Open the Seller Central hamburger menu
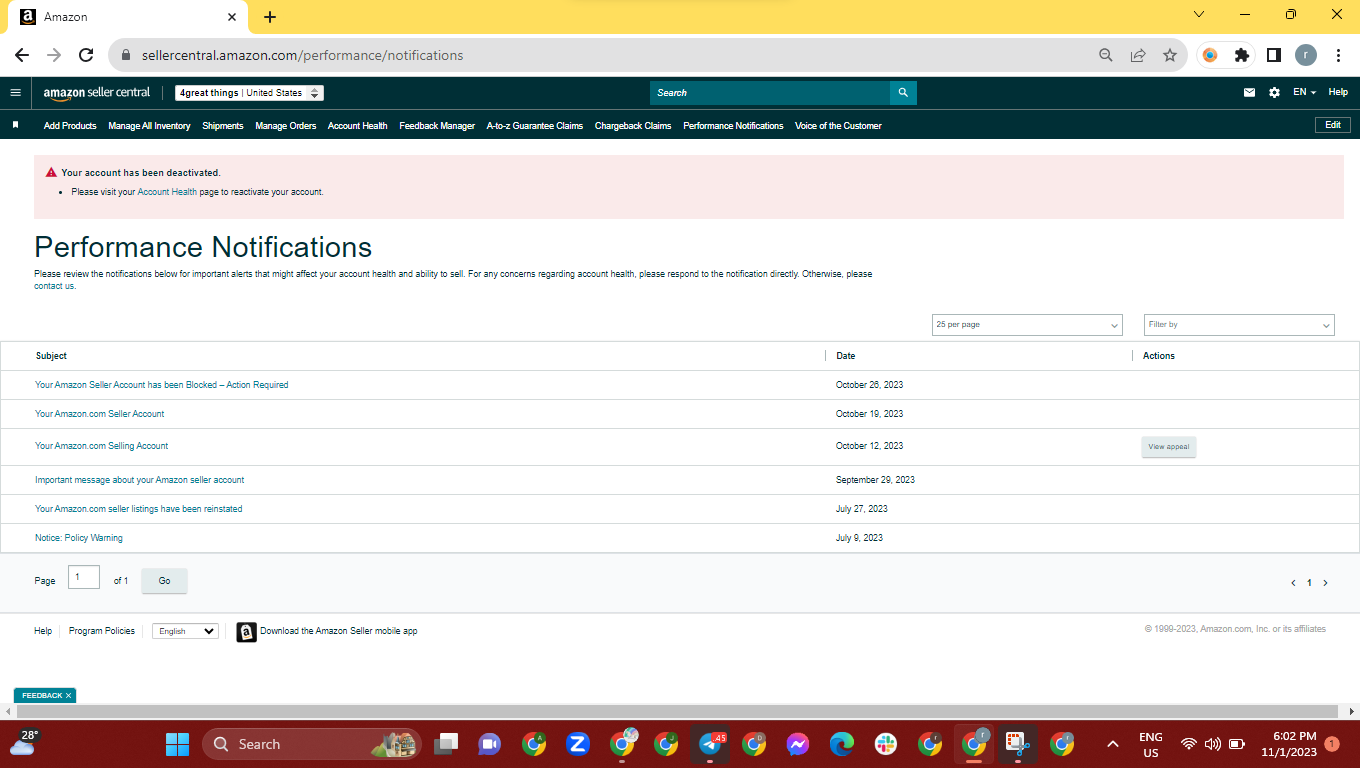The width and height of the screenshot is (1360, 768). click(15, 93)
